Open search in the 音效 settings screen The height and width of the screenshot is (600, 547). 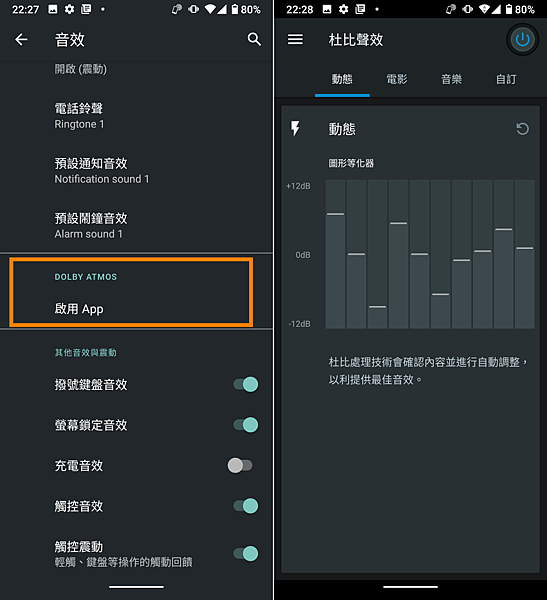[x=254, y=39]
